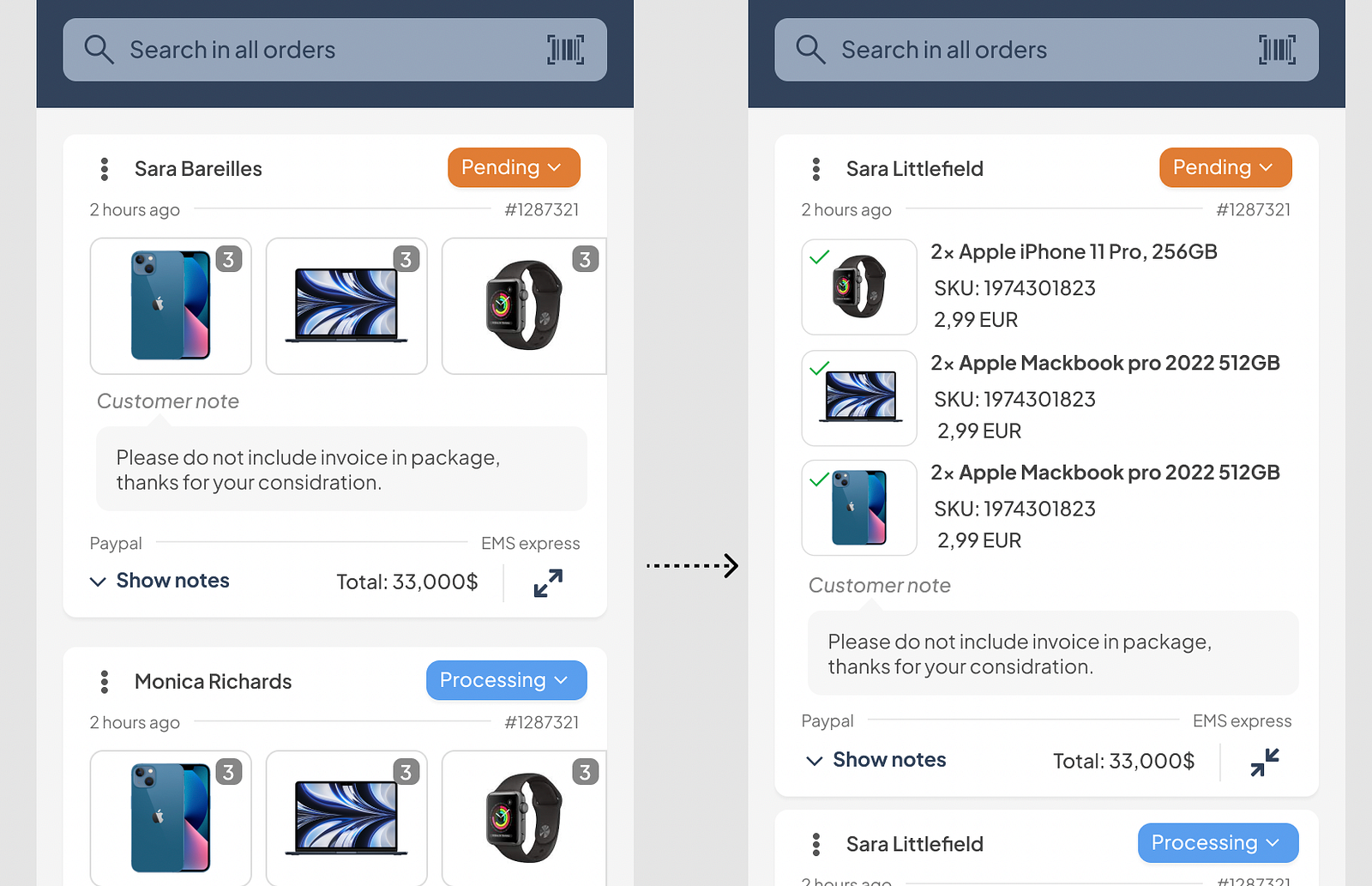Click barcode scanner icon in left search bar
This screenshot has height=886, width=1372.
566,50
